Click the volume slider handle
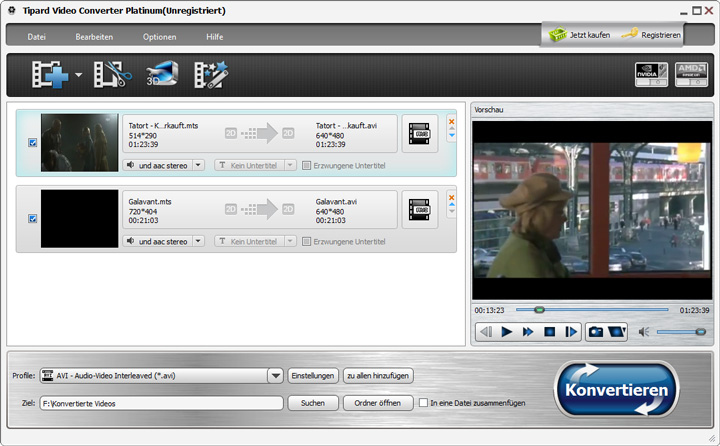 701,332
